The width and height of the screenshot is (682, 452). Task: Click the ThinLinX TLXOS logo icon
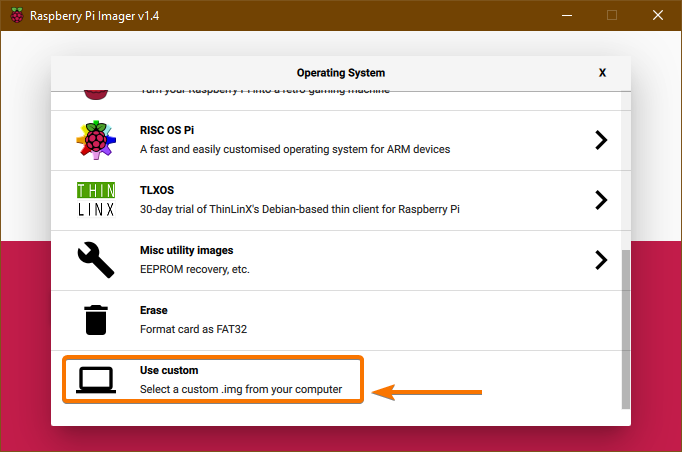[x=96, y=200]
